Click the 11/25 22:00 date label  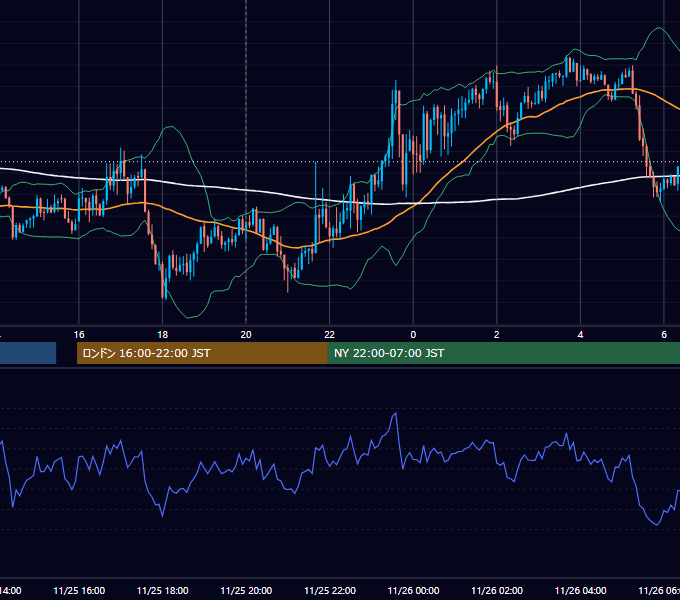330,590
